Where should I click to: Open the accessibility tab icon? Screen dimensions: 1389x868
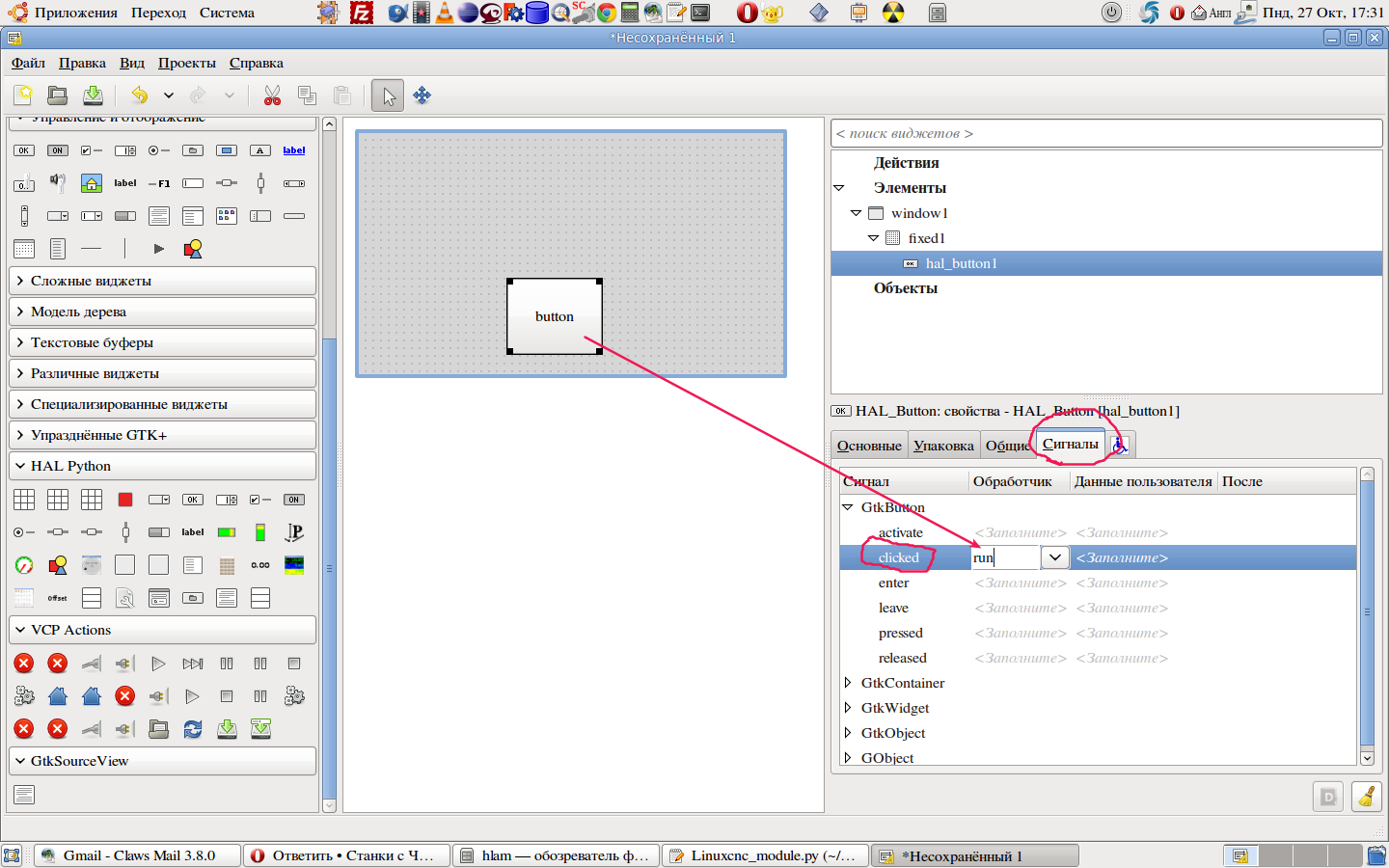(1119, 446)
